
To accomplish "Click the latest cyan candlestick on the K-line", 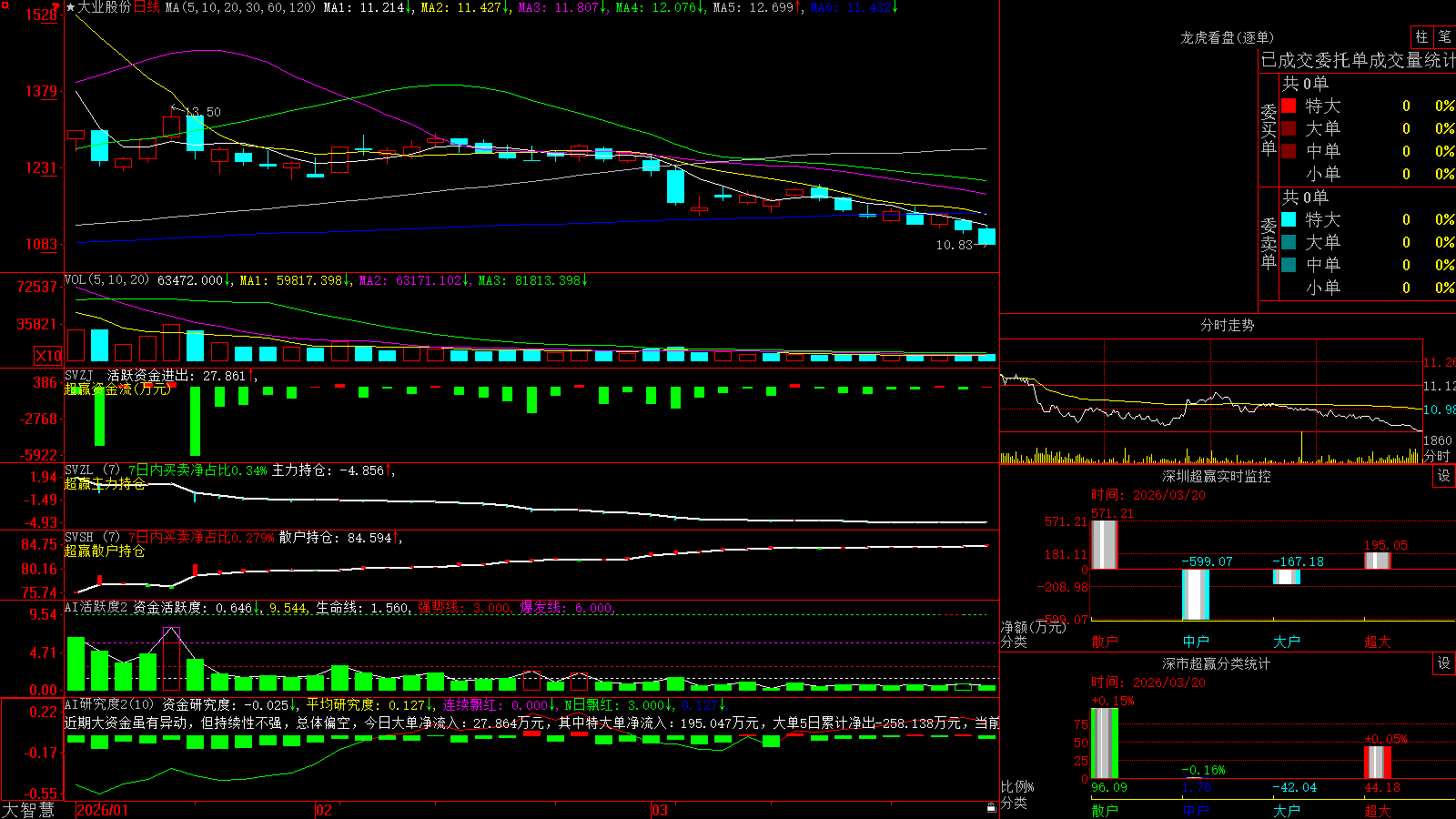I will point(986,237).
